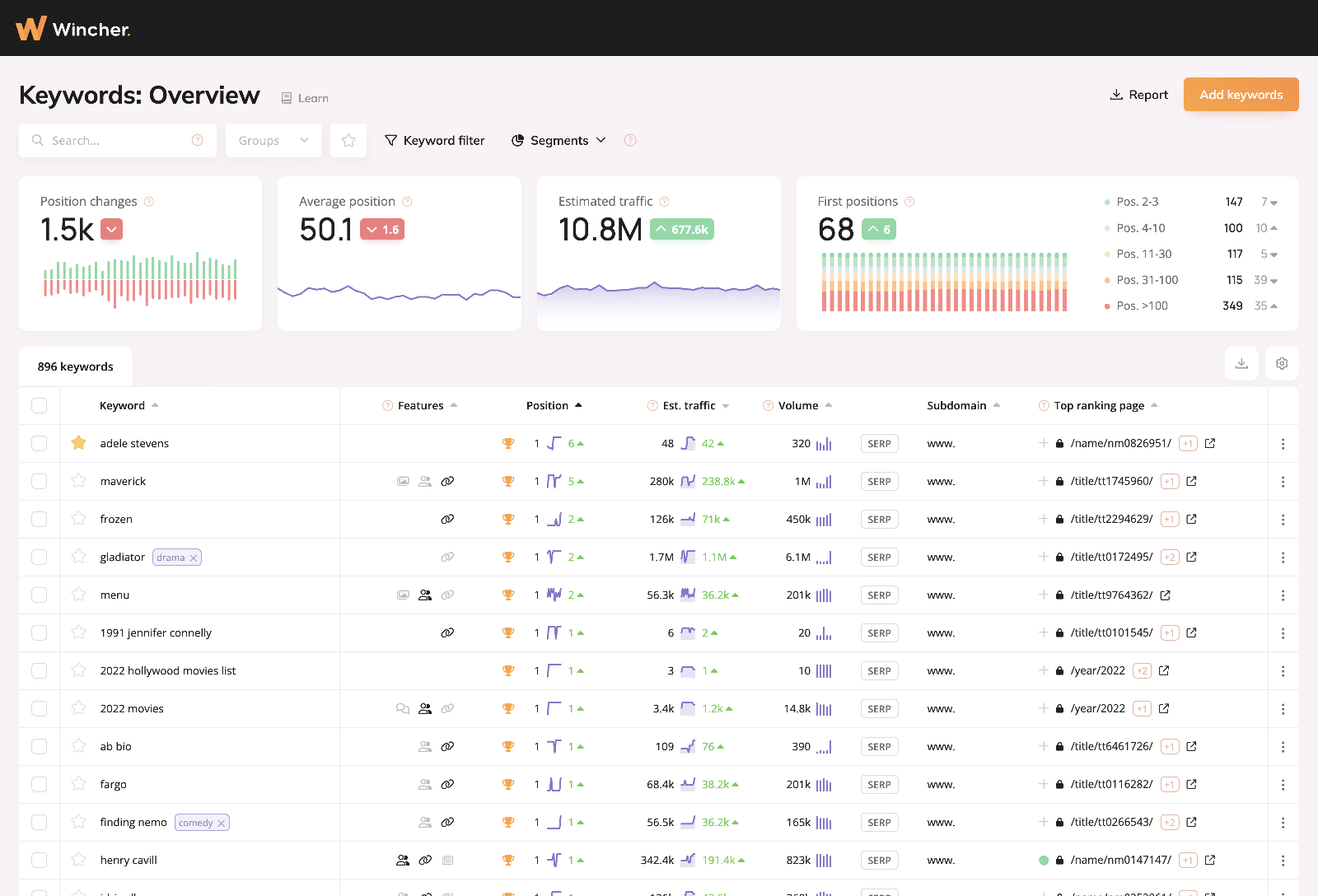
Task: Open the Groups dropdown
Action: point(273,140)
